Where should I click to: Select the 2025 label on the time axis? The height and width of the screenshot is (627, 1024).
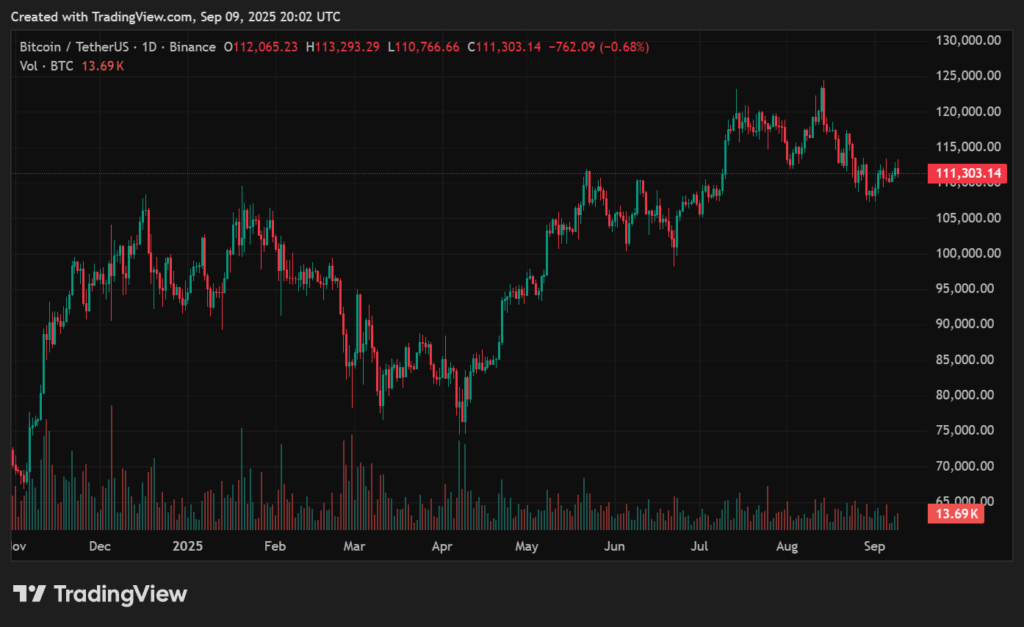click(x=187, y=547)
